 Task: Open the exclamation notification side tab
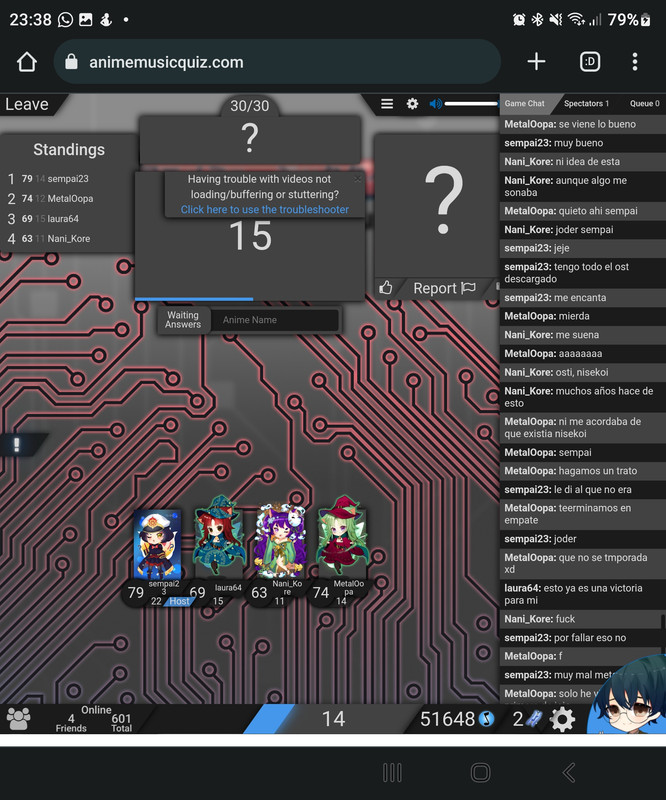[x=17, y=444]
